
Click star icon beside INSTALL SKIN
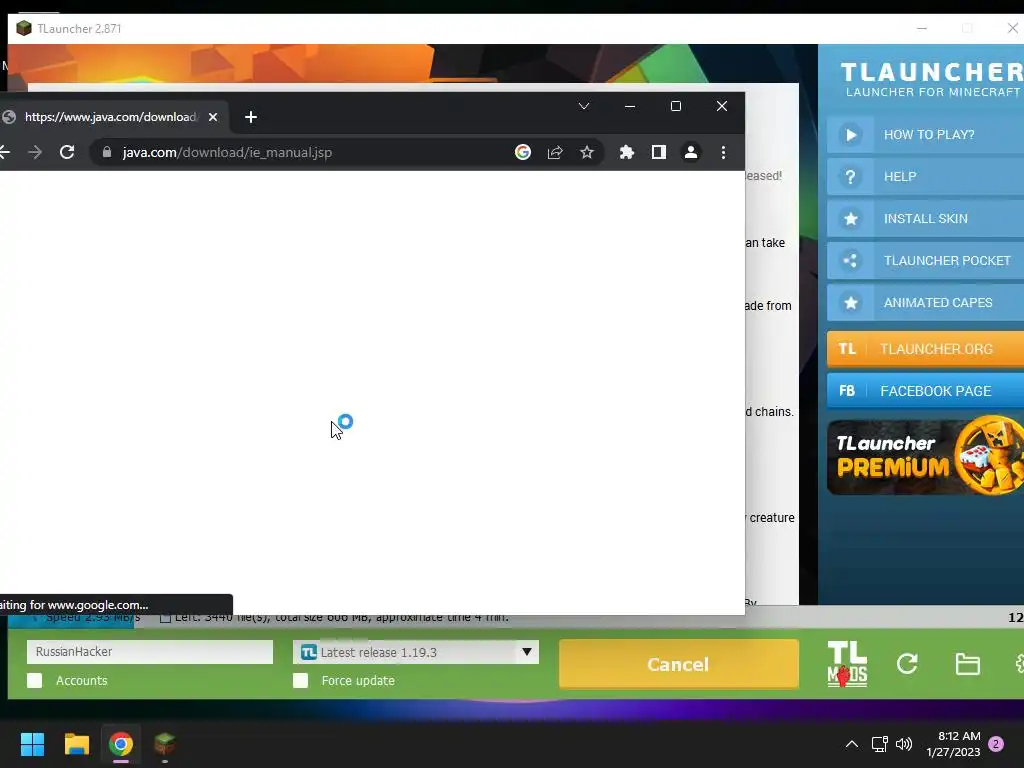pyautogui.click(x=850, y=219)
